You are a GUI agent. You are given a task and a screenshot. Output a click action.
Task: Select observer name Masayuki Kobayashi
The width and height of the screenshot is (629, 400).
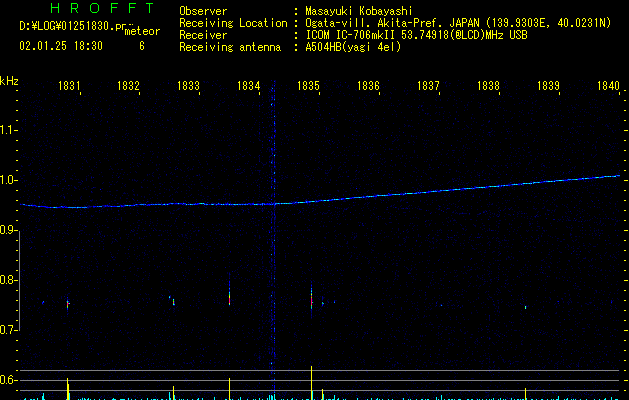tap(359, 11)
